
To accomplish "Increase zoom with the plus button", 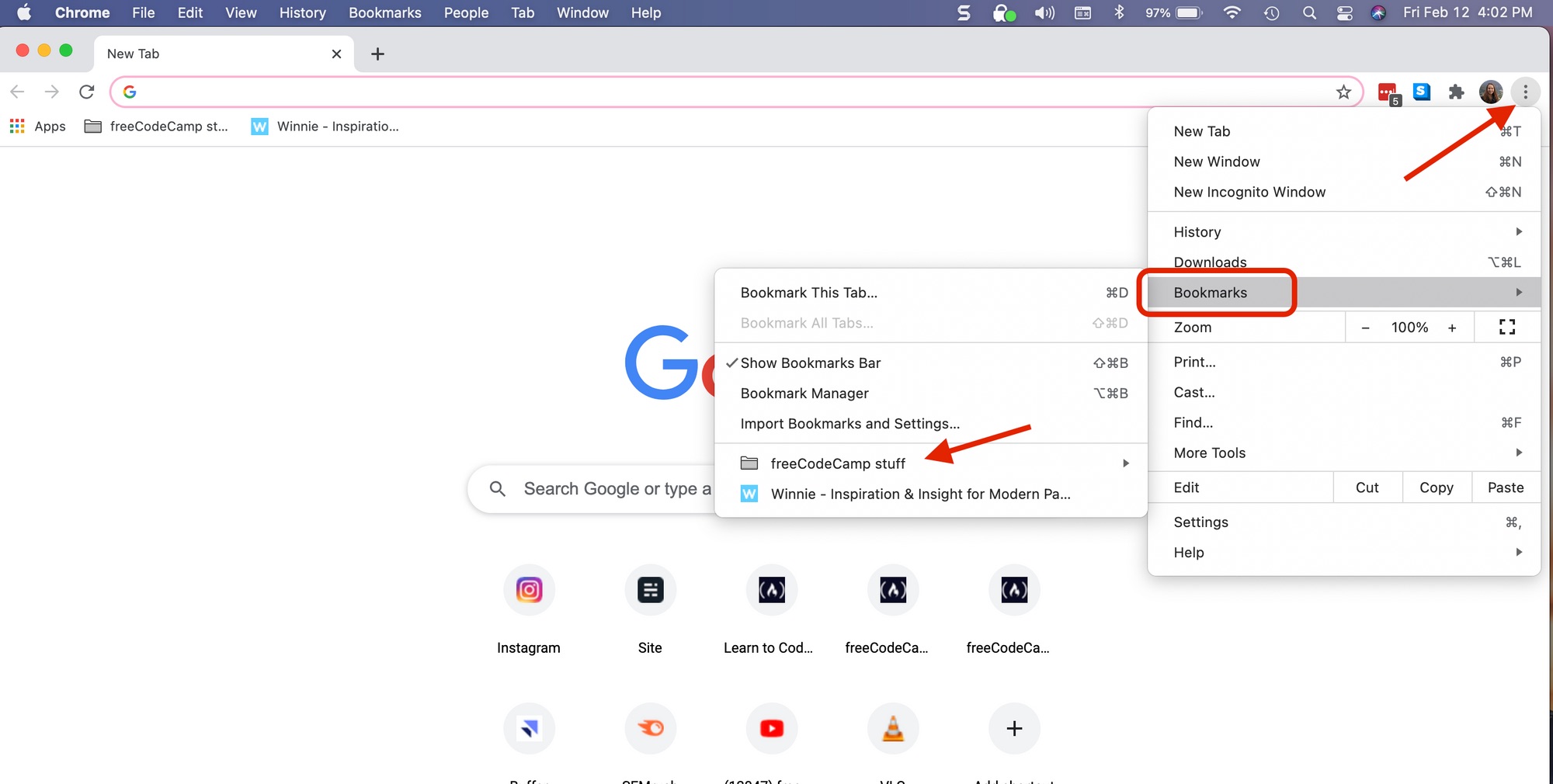I will 1452,328.
